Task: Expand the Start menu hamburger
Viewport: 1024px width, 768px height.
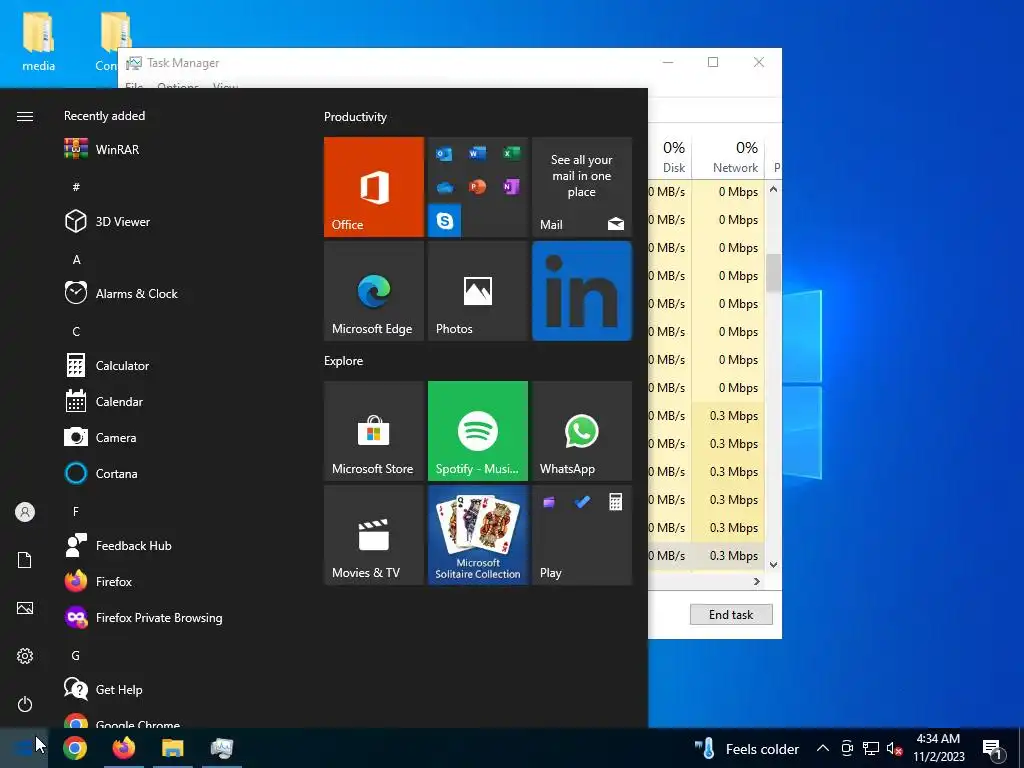Action: pos(25,116)
